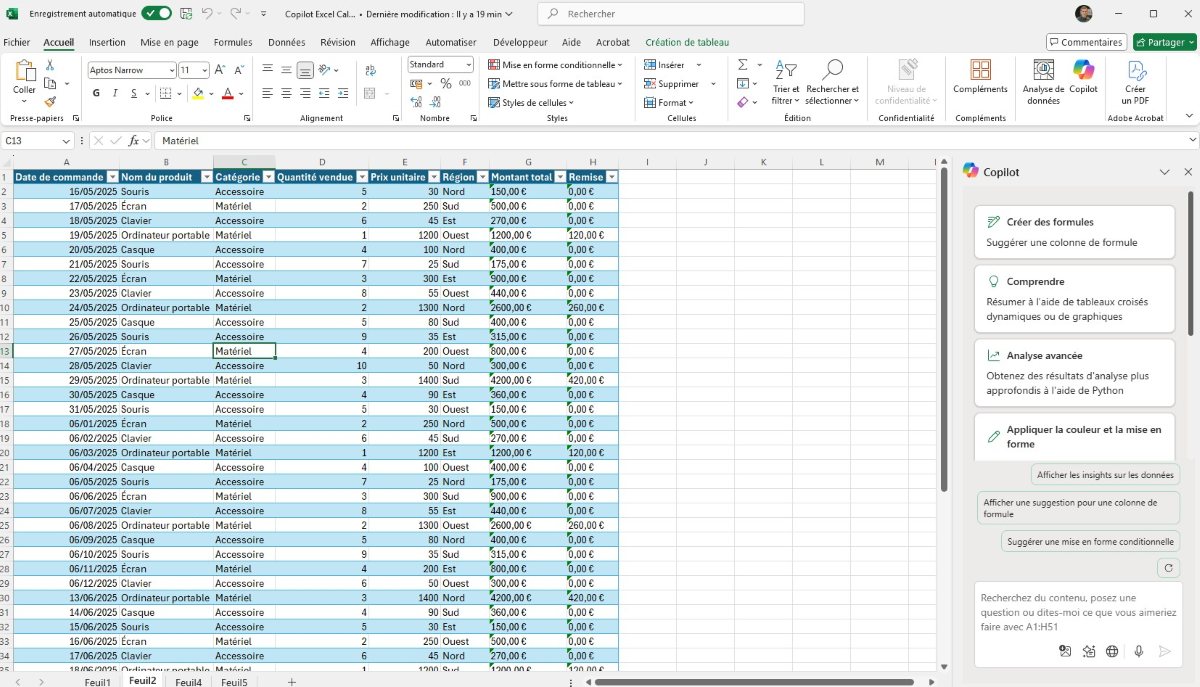Click Trier et filtrer icon
This screenshot has height=687, width=1200.
pyautogui.click(x=786, y=71)
